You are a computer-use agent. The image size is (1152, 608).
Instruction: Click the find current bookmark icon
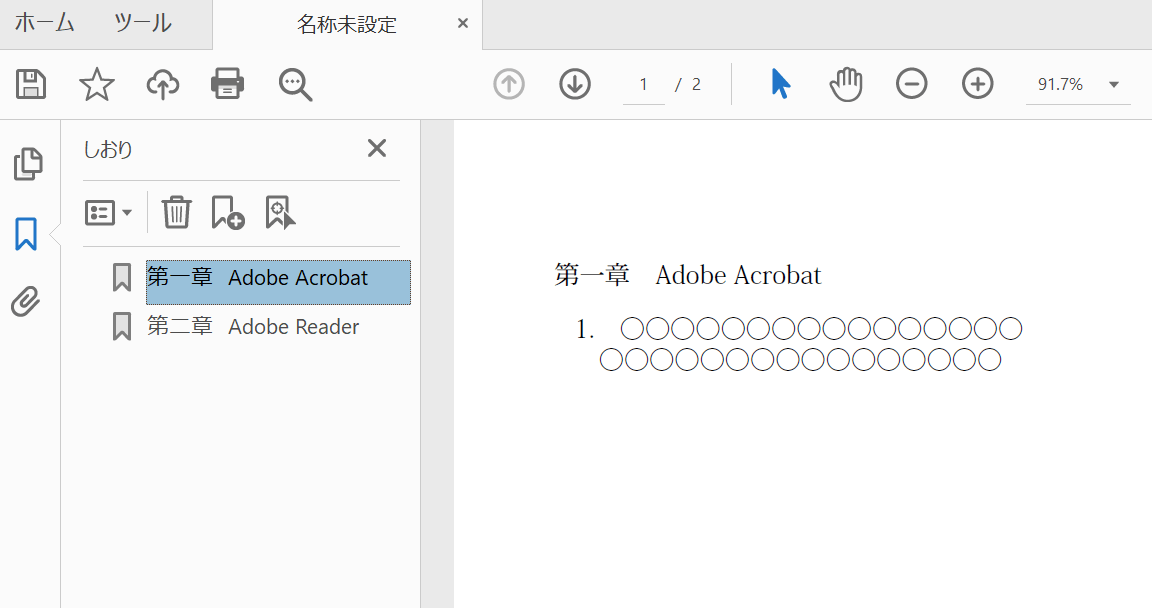click(280, 212)
